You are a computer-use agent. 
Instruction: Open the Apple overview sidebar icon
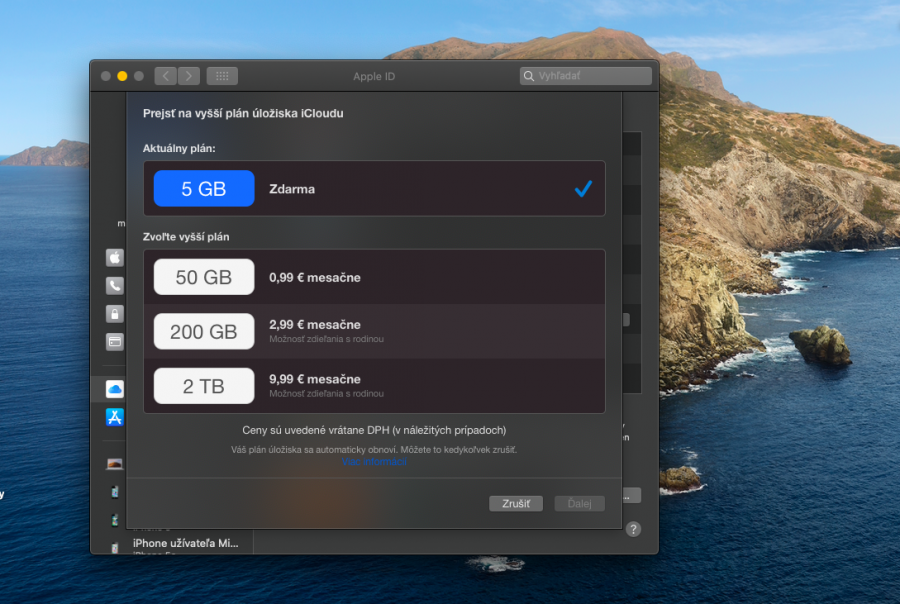point(115,258)
